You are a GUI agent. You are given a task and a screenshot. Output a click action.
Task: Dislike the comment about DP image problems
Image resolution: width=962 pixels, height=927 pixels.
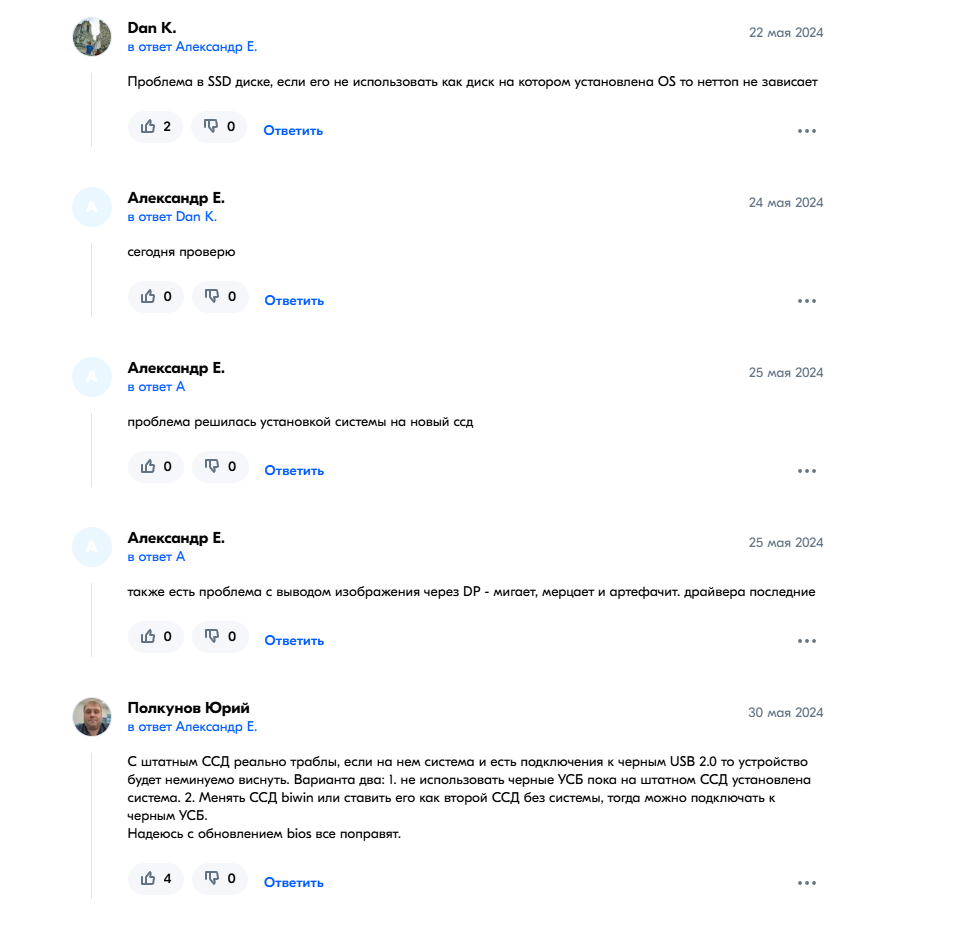point(219,637)
